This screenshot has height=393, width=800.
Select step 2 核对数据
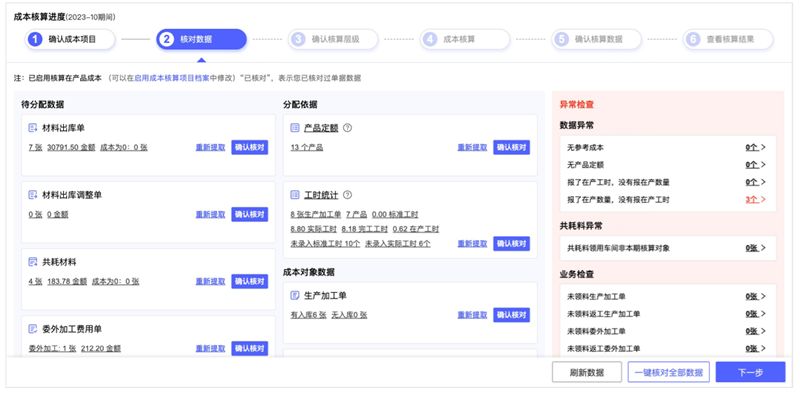[202, 39]
